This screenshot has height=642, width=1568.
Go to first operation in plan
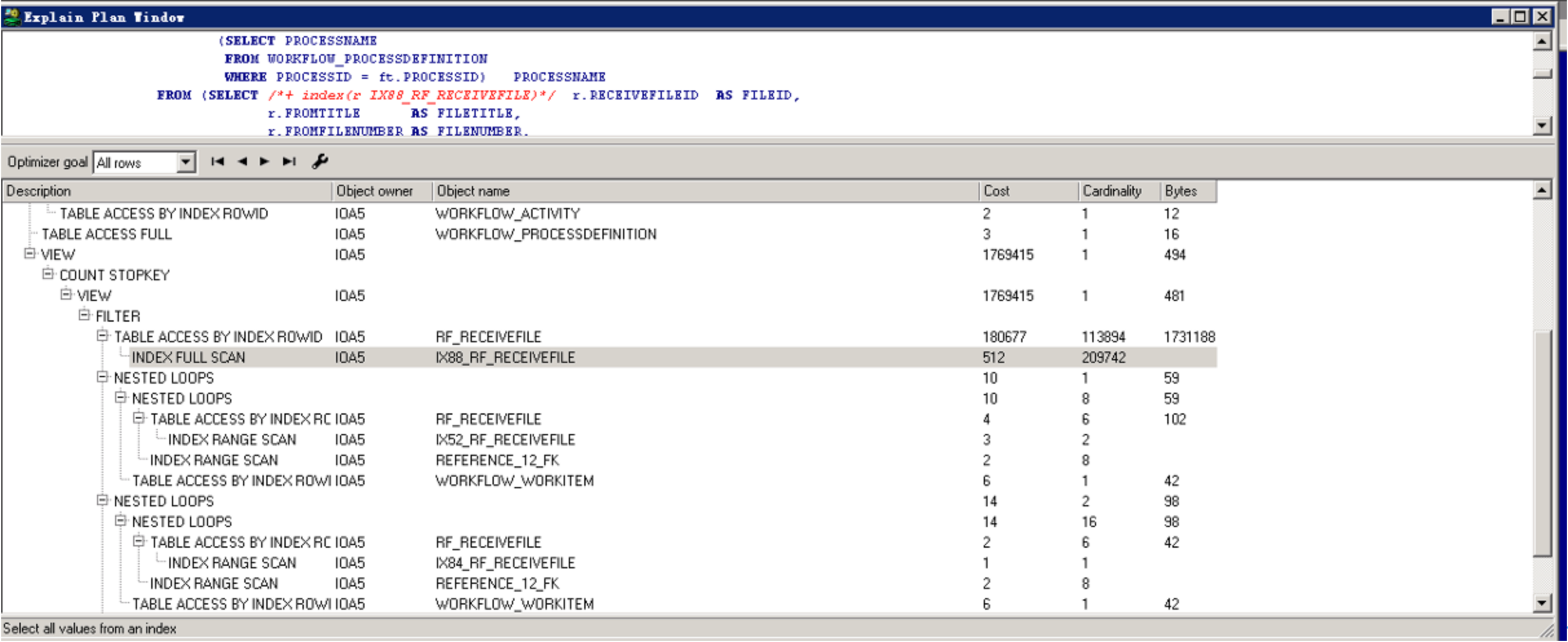(x=217, y=161)
